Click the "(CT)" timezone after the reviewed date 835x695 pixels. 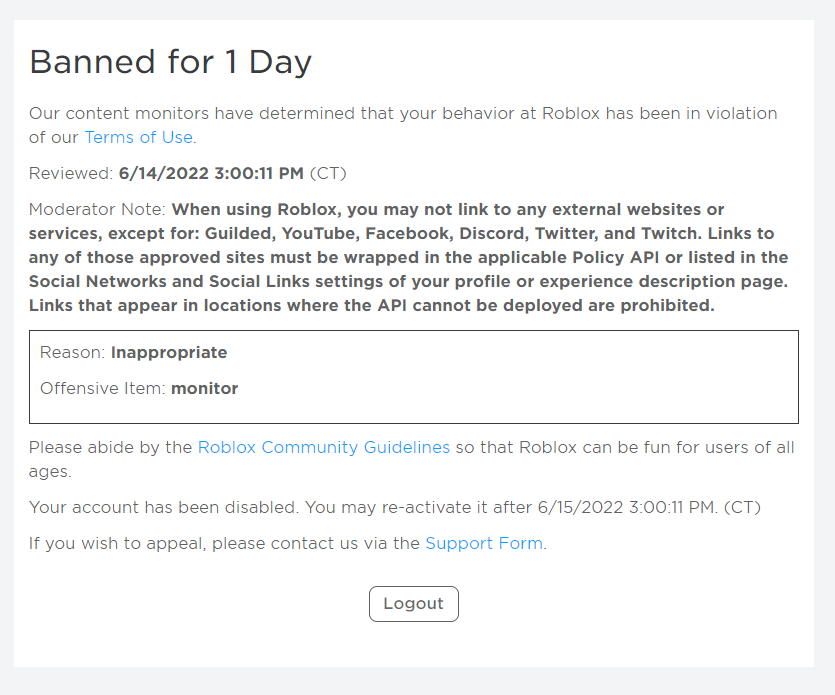327,173
